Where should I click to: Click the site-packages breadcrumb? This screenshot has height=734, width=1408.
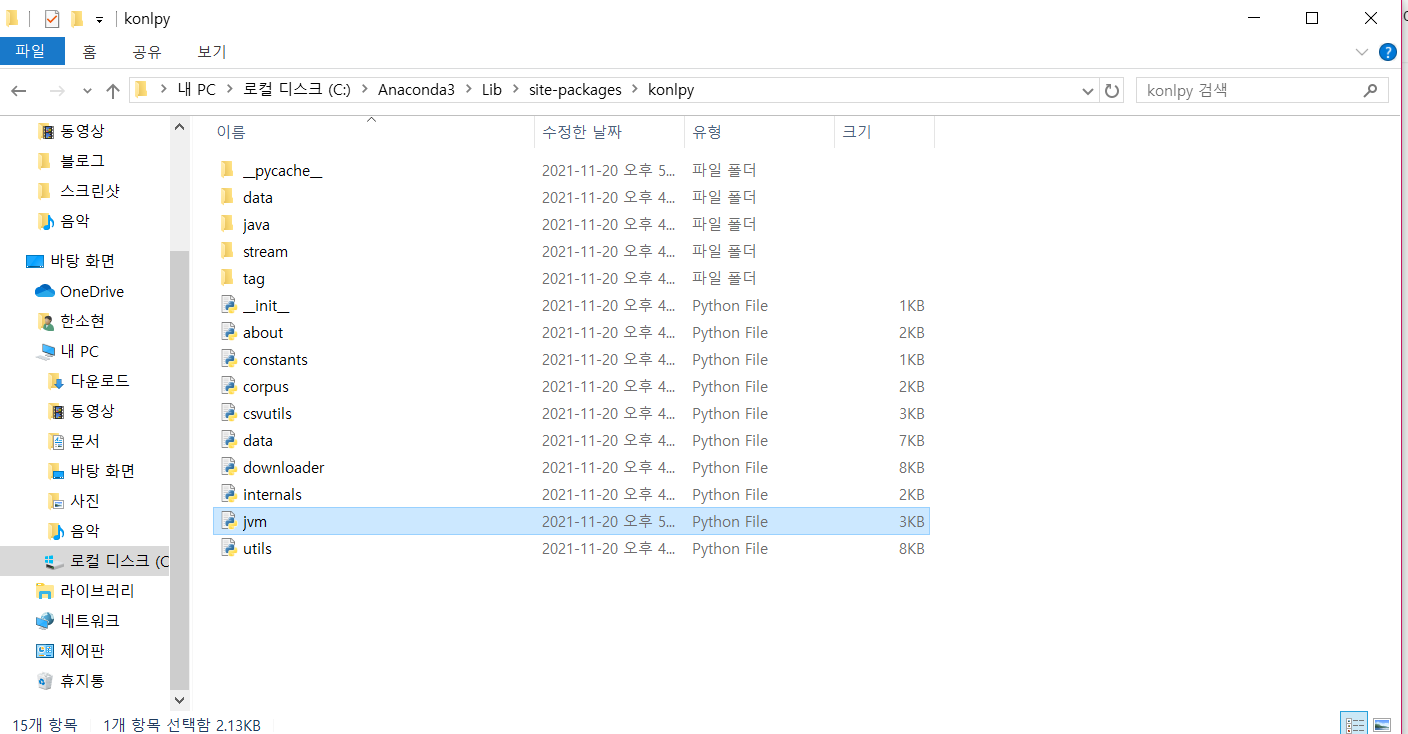click(575, 90)
